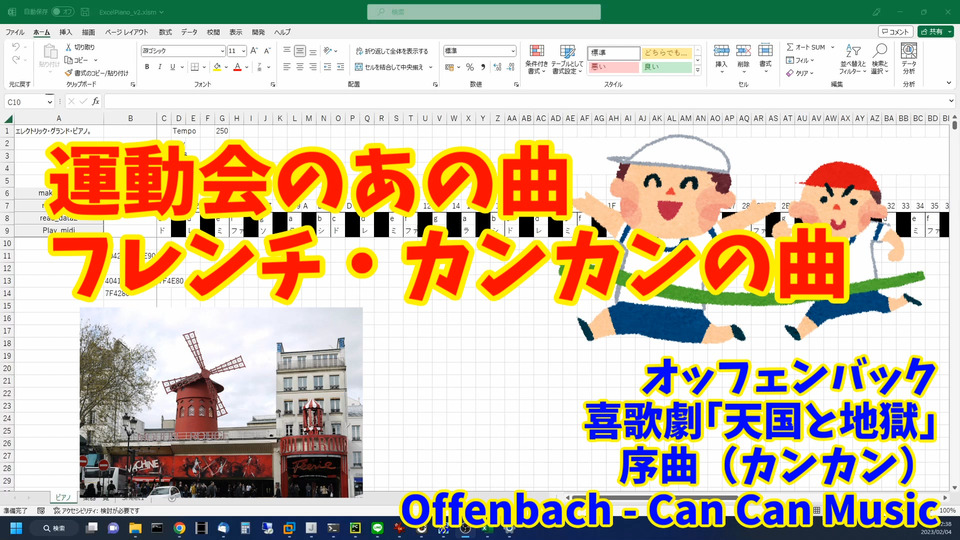Click the Increase Indent icon

340,67
